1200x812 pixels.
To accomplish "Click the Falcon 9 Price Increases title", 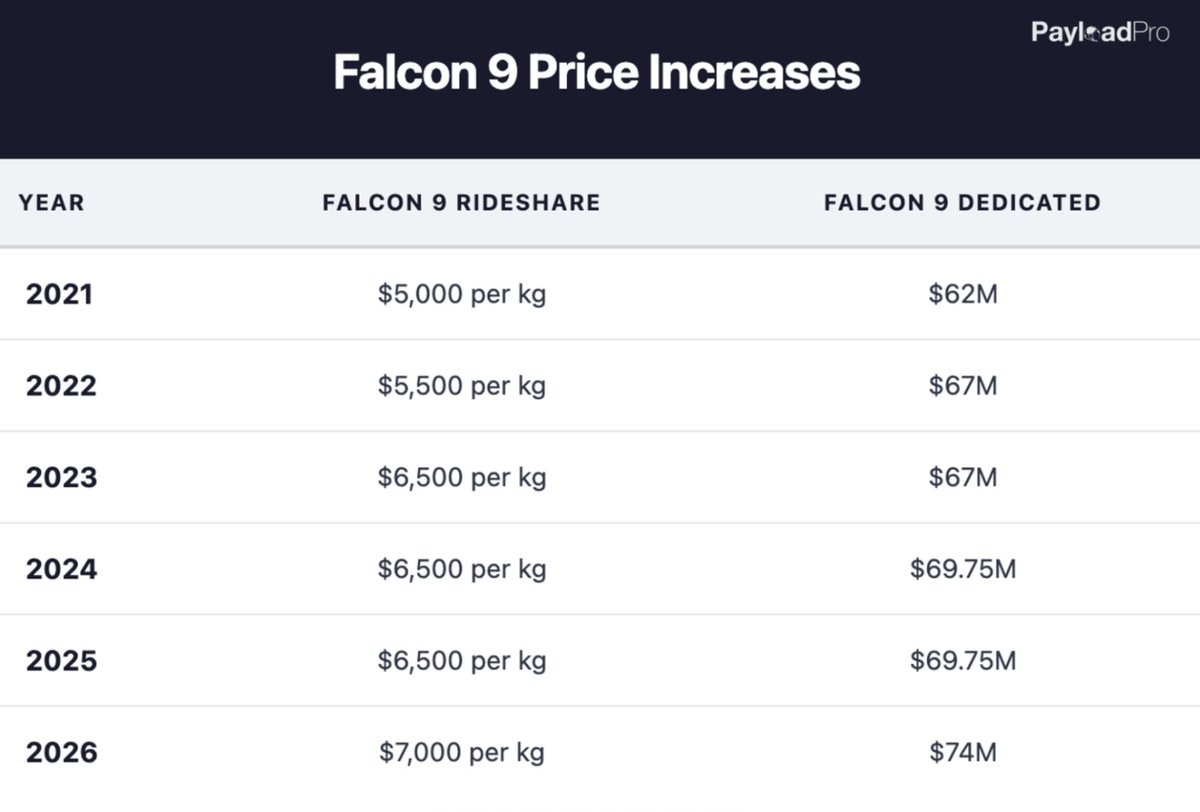I will pyautogui.click(x=597, y=73).
